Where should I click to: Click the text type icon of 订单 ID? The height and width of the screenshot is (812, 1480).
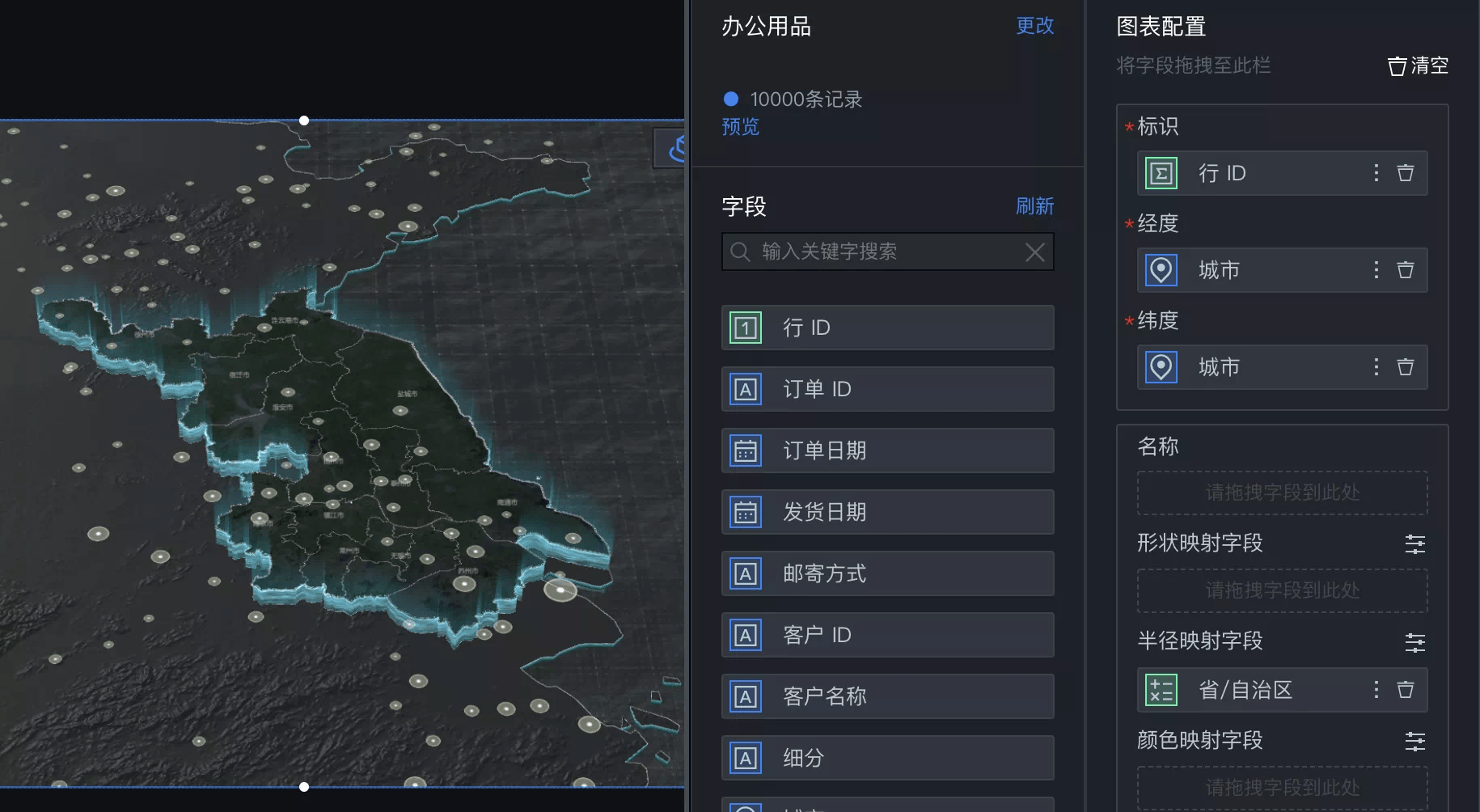click(745, 389)
